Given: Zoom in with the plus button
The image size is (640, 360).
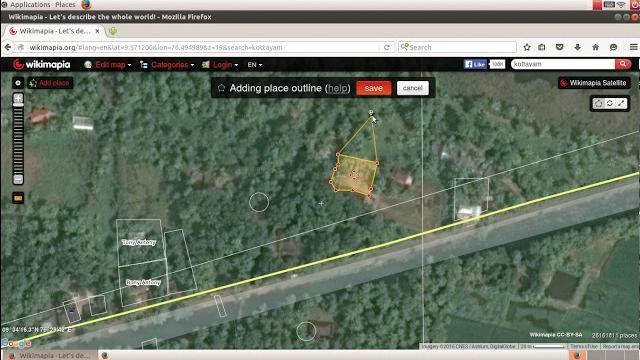Looking at the screenshot, I should [18, 98].
